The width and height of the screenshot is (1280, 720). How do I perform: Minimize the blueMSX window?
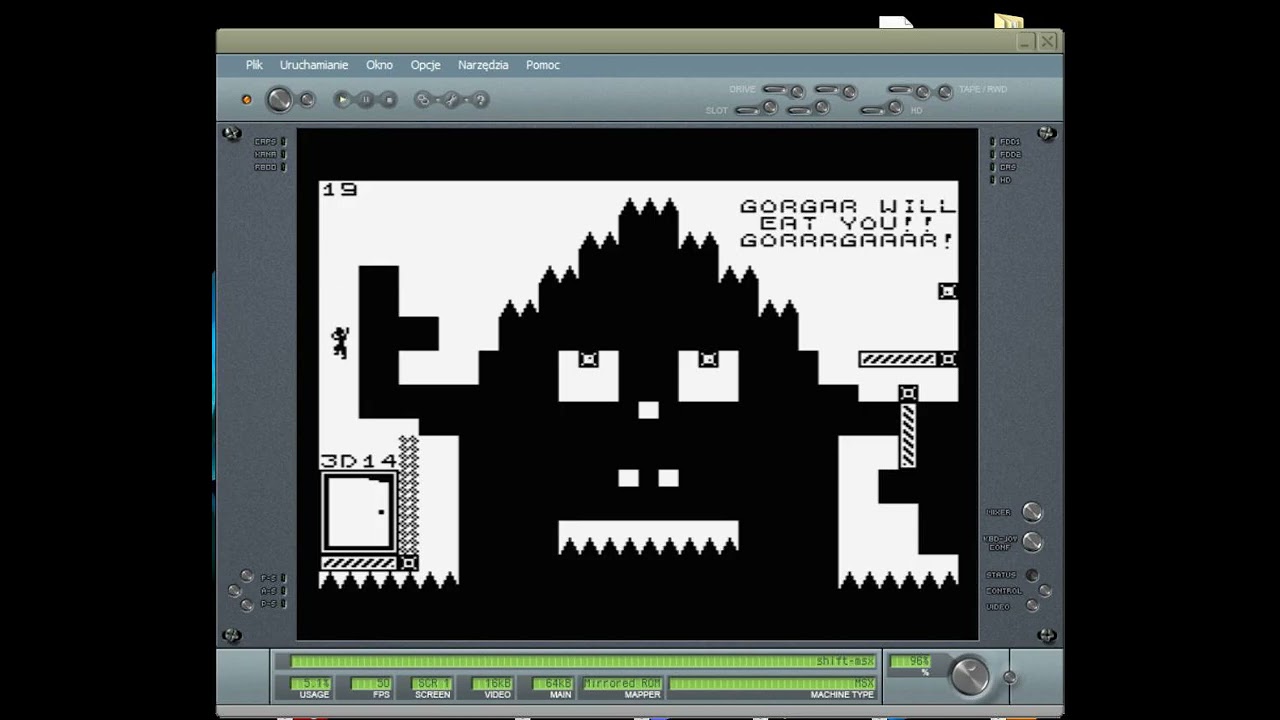(x=1025, y=42)
